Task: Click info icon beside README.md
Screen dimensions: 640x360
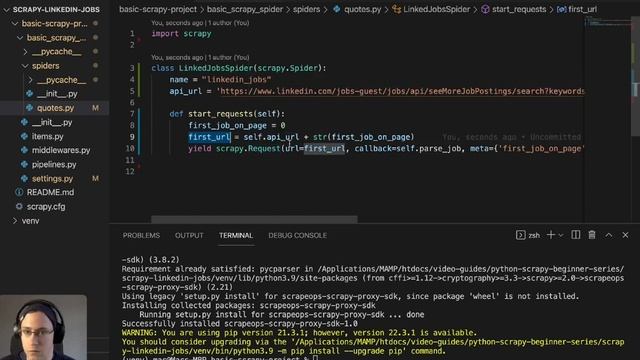Action: coord(19,192)
